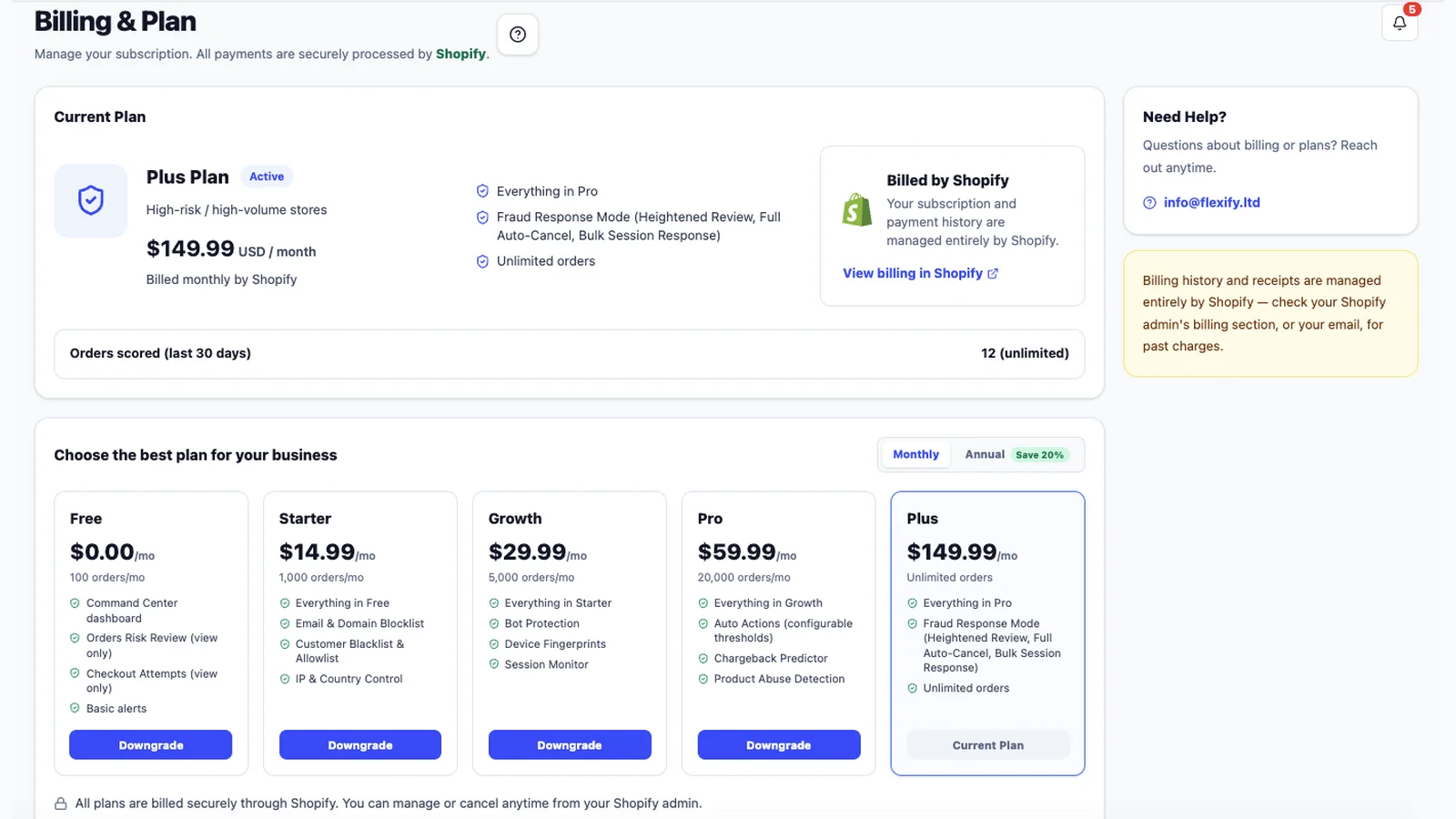Screen dimensions: 1456x819
Task: Click the help icon beside info@flexify.ltd
Action: click(x=1149, y=203)
